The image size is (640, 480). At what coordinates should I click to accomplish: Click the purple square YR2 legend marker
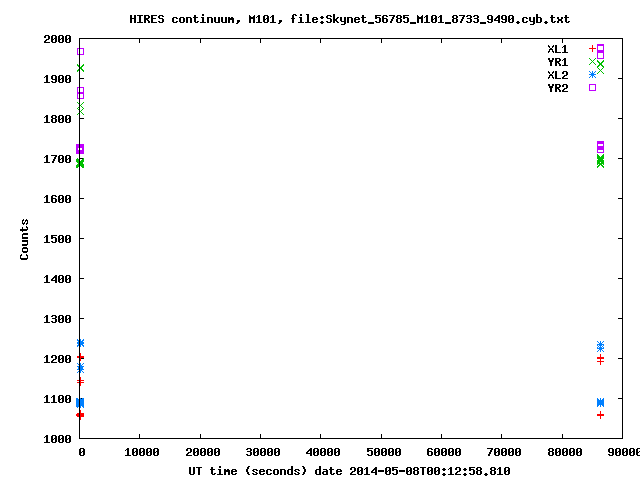click(x=592, y=87)
